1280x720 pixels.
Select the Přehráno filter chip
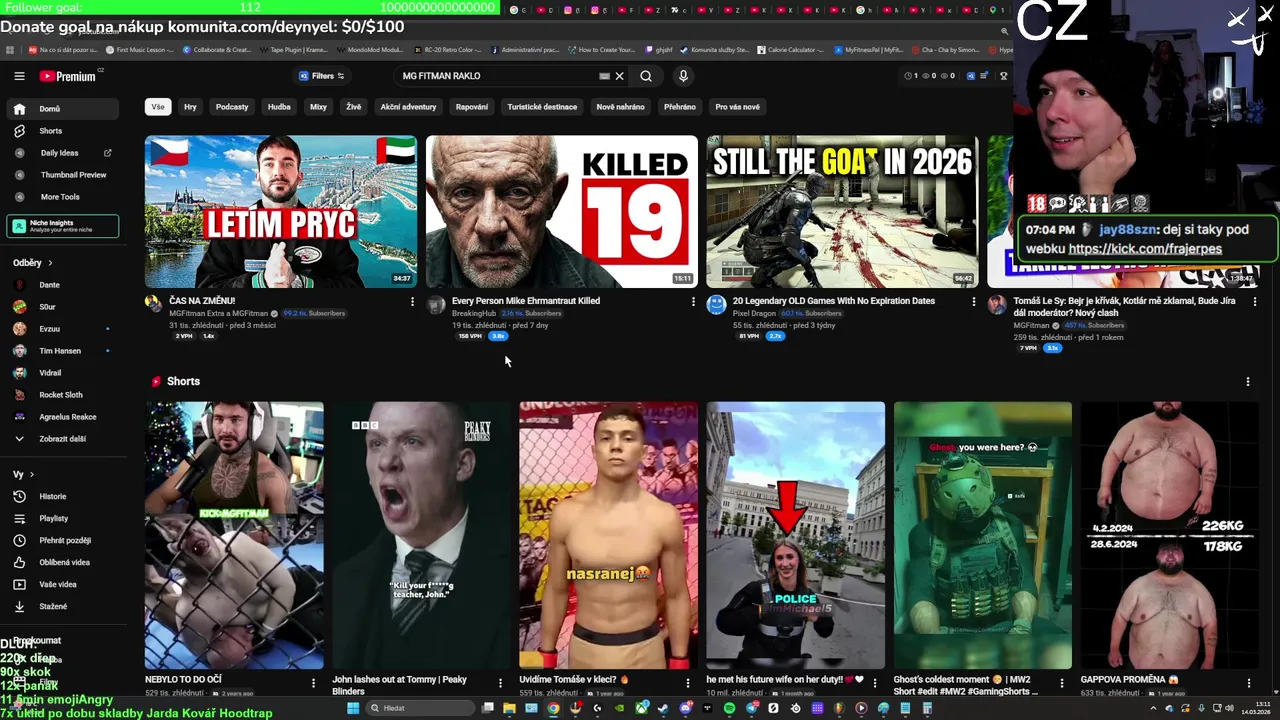[x=680, y=107]
